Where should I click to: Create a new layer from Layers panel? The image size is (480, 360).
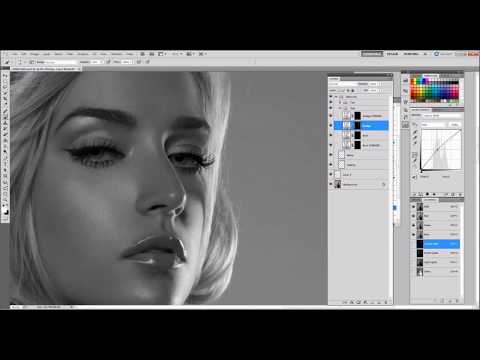click(x=379, y=302)
